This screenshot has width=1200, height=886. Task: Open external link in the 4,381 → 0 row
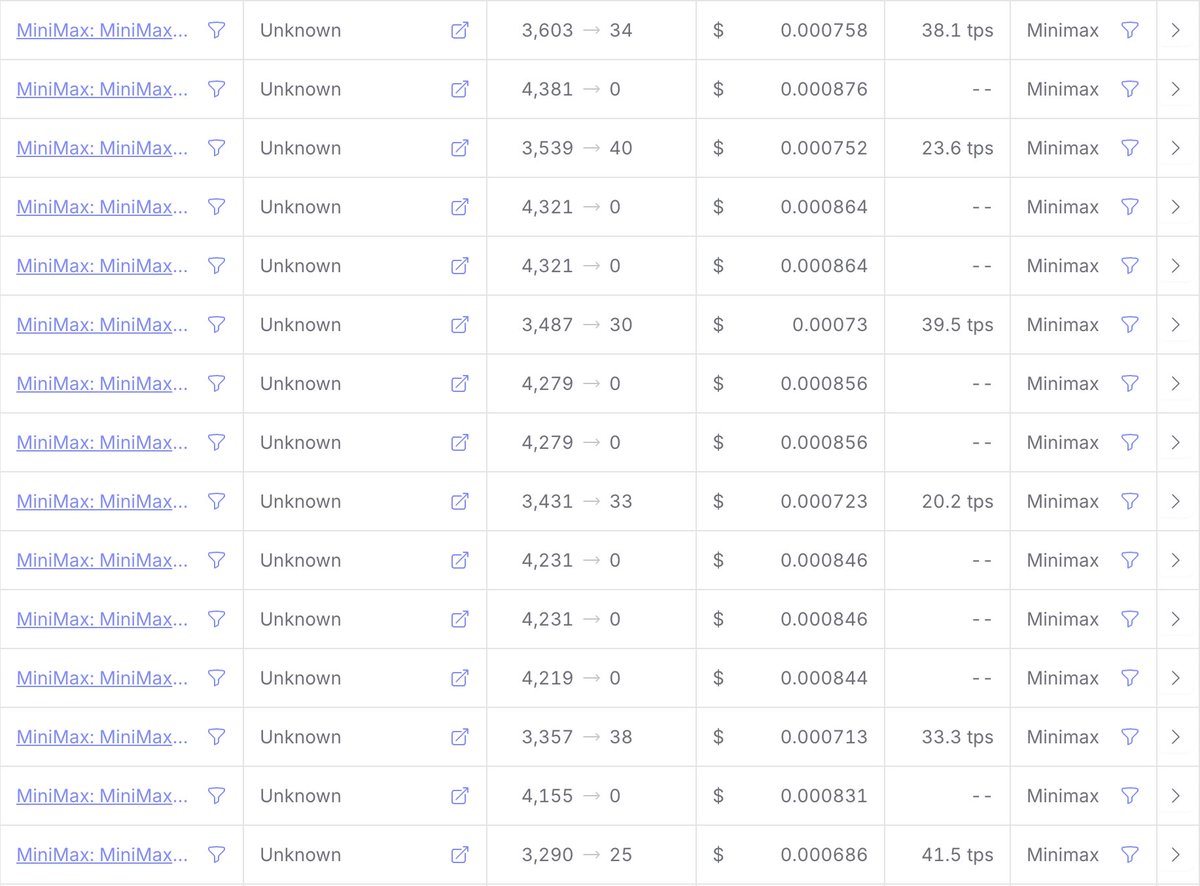pyautogui.click(x=460, y=89)
